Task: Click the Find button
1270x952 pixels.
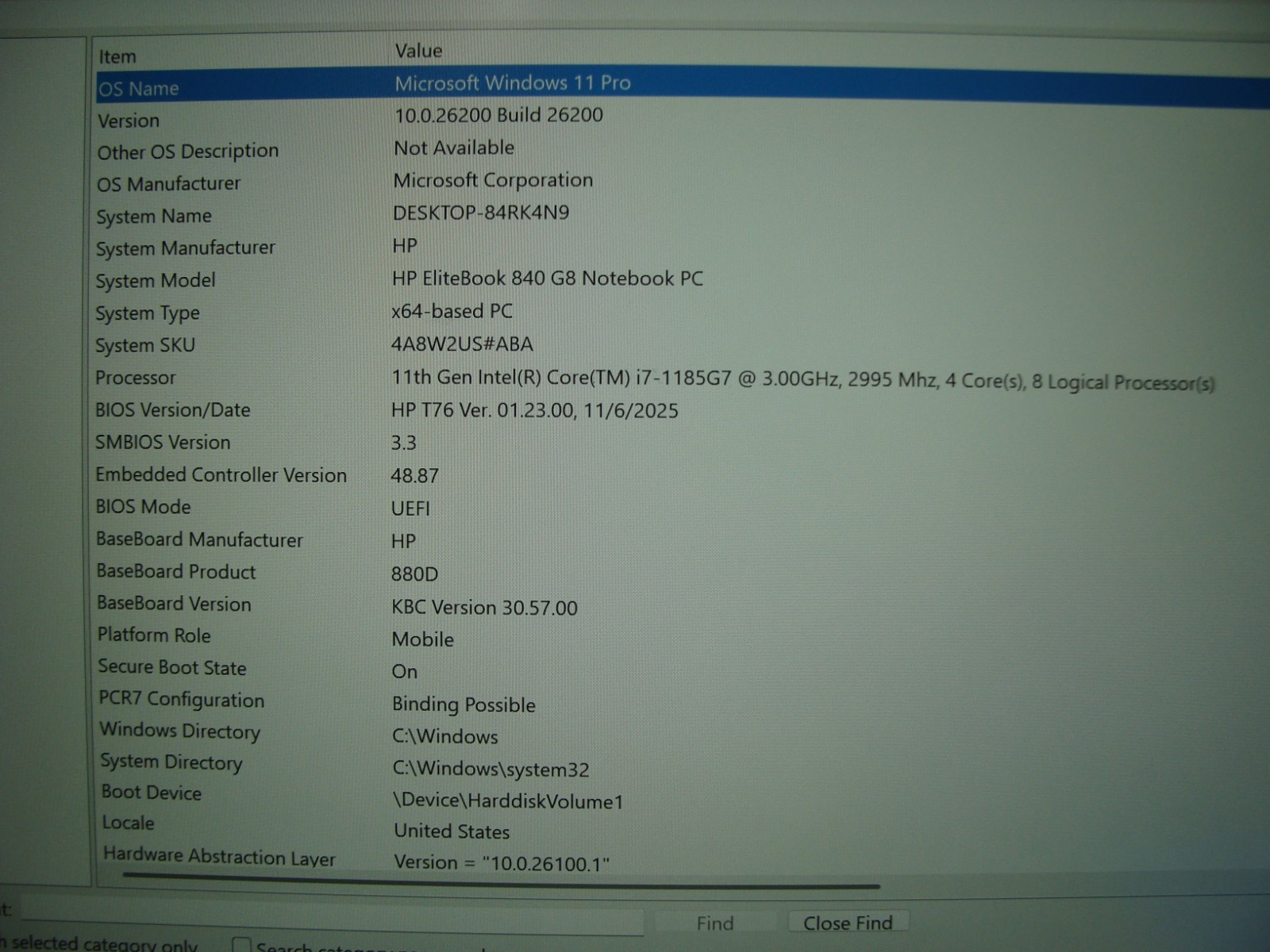Action: [x=714, y=923]
